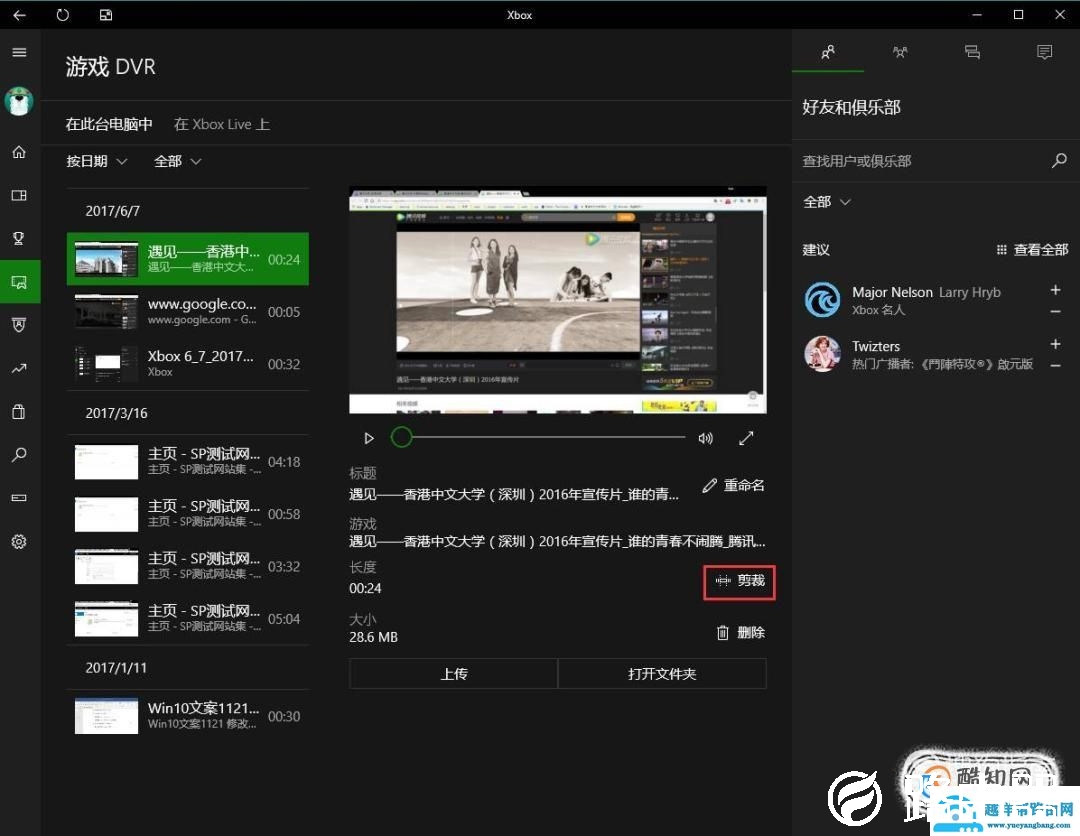Click the volume speaker icon
The image size is (1080, 836).
click(705, 438)
